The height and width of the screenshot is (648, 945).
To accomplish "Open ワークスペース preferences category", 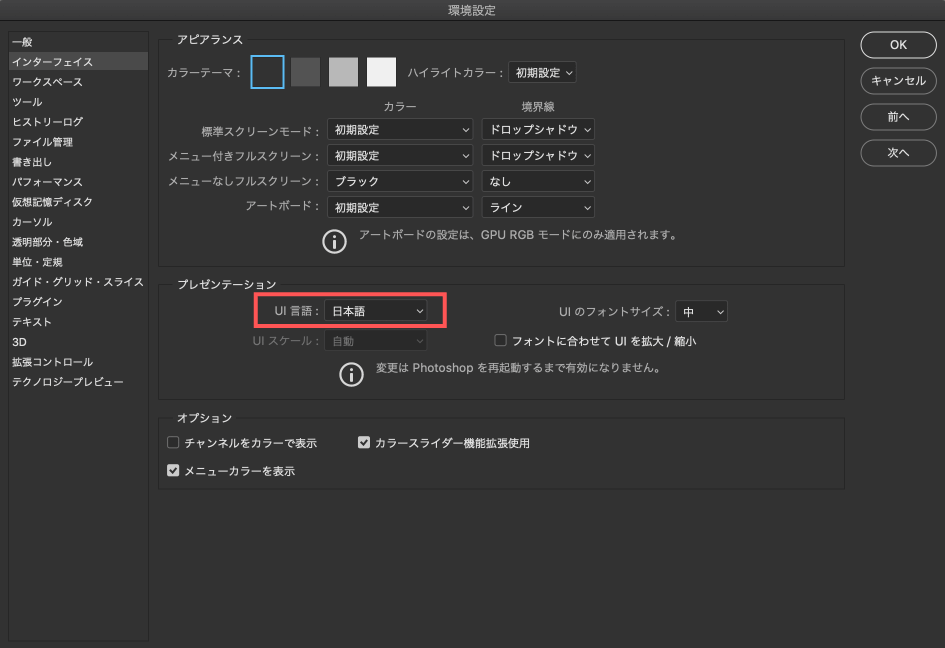I will (78, 81).
